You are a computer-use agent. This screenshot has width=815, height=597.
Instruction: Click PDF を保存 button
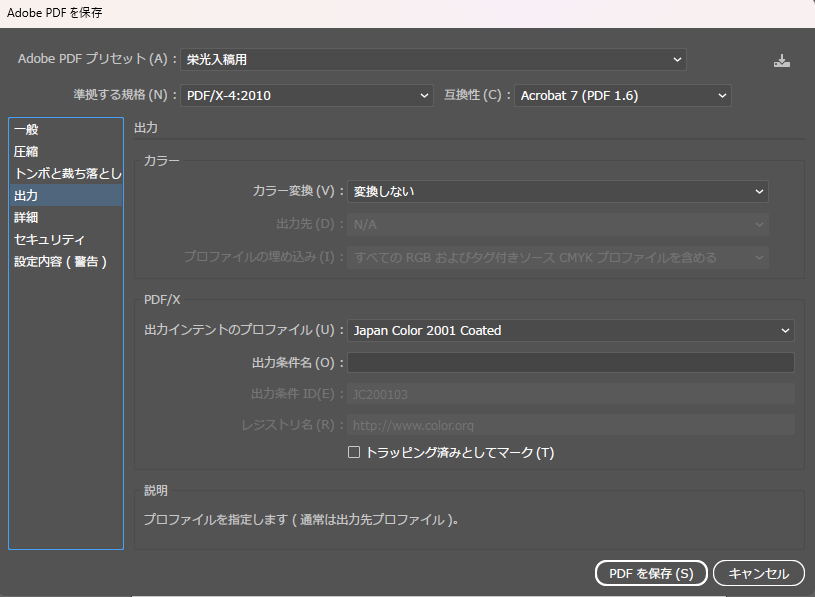[x=651, y=573]
